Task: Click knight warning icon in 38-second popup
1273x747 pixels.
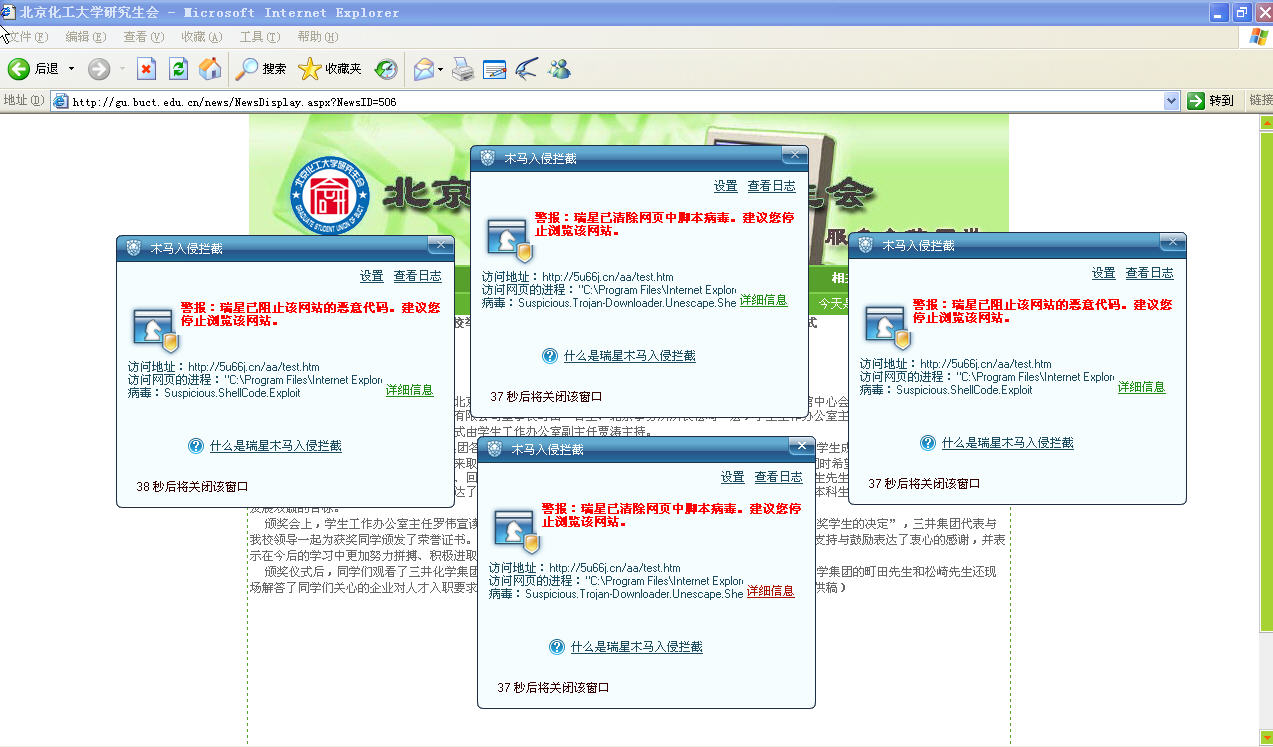Action: (x=155, y=329)
